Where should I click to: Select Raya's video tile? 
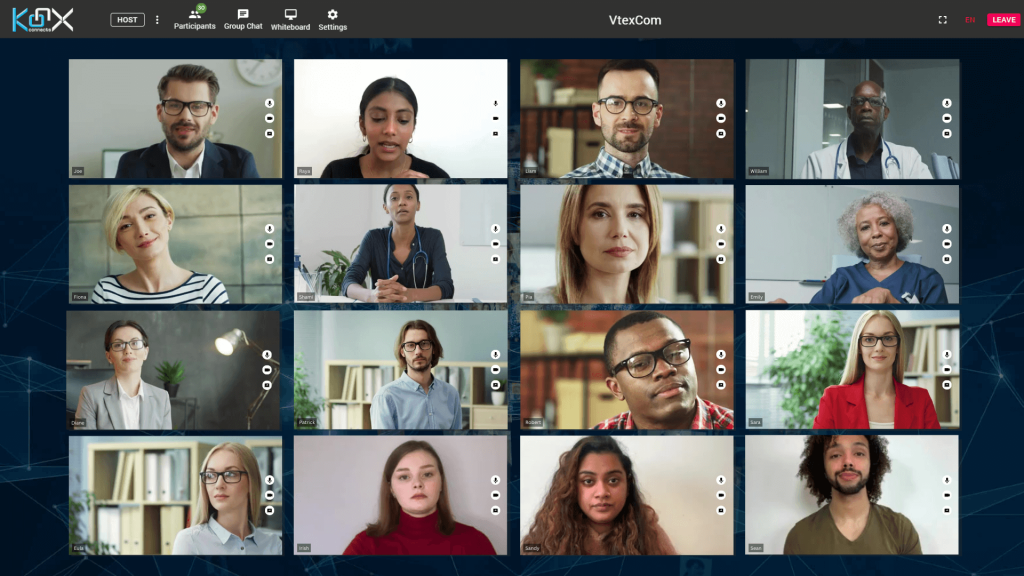click(x=400, y=119)
